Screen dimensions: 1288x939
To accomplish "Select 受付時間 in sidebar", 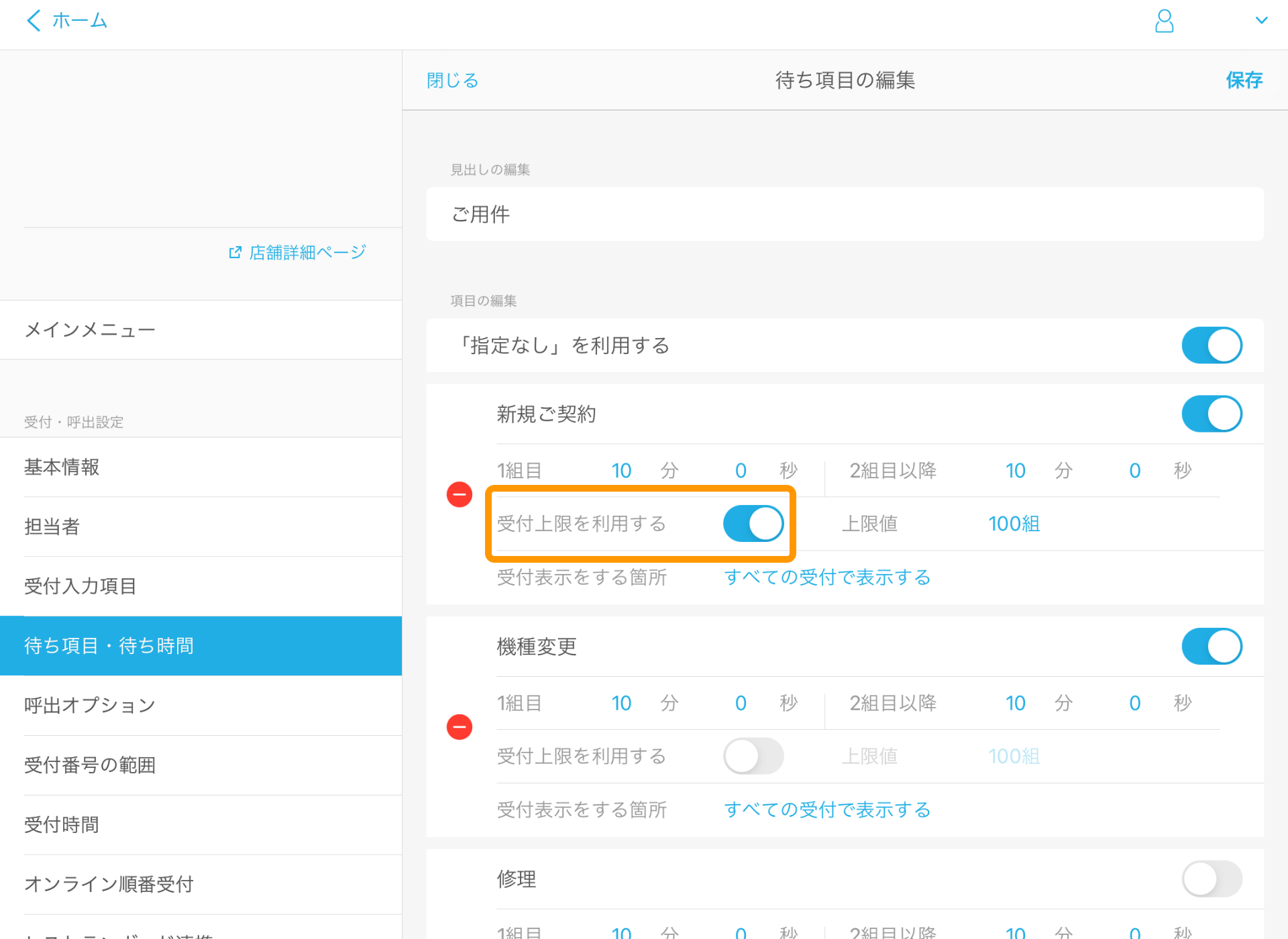I will (x=201, y=825).
